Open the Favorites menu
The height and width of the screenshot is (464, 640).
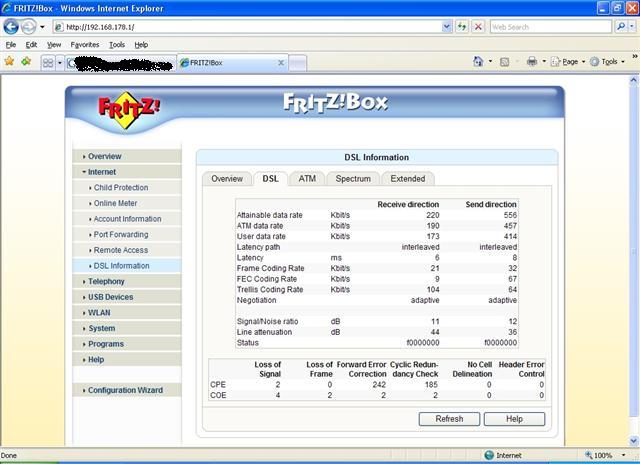[x=85, y=44]
